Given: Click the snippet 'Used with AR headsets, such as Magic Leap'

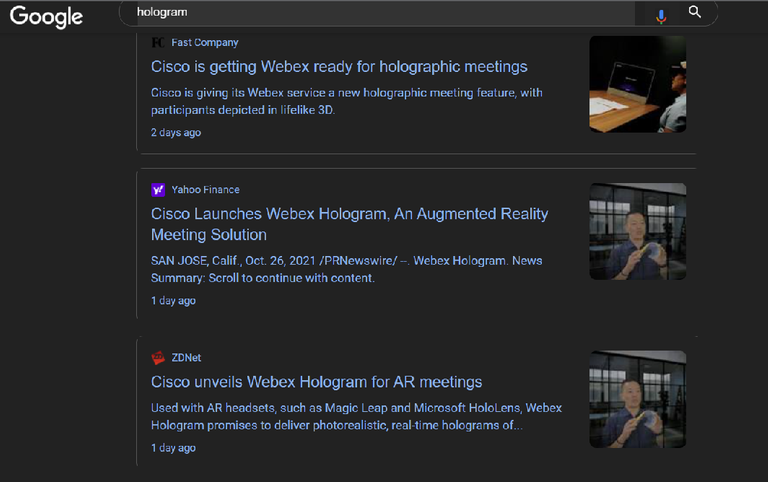Looking at the screenshot, I should click(x=356, y=416).
